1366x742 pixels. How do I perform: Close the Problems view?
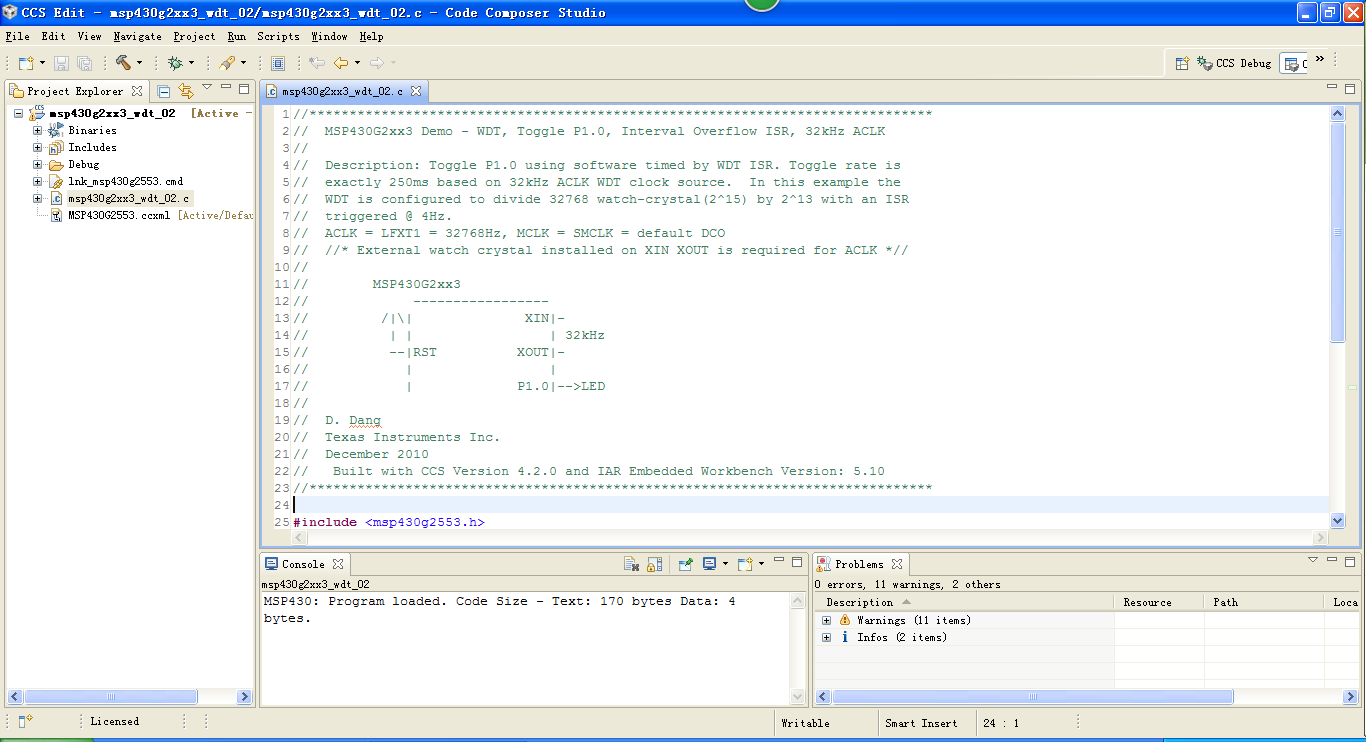897,564
